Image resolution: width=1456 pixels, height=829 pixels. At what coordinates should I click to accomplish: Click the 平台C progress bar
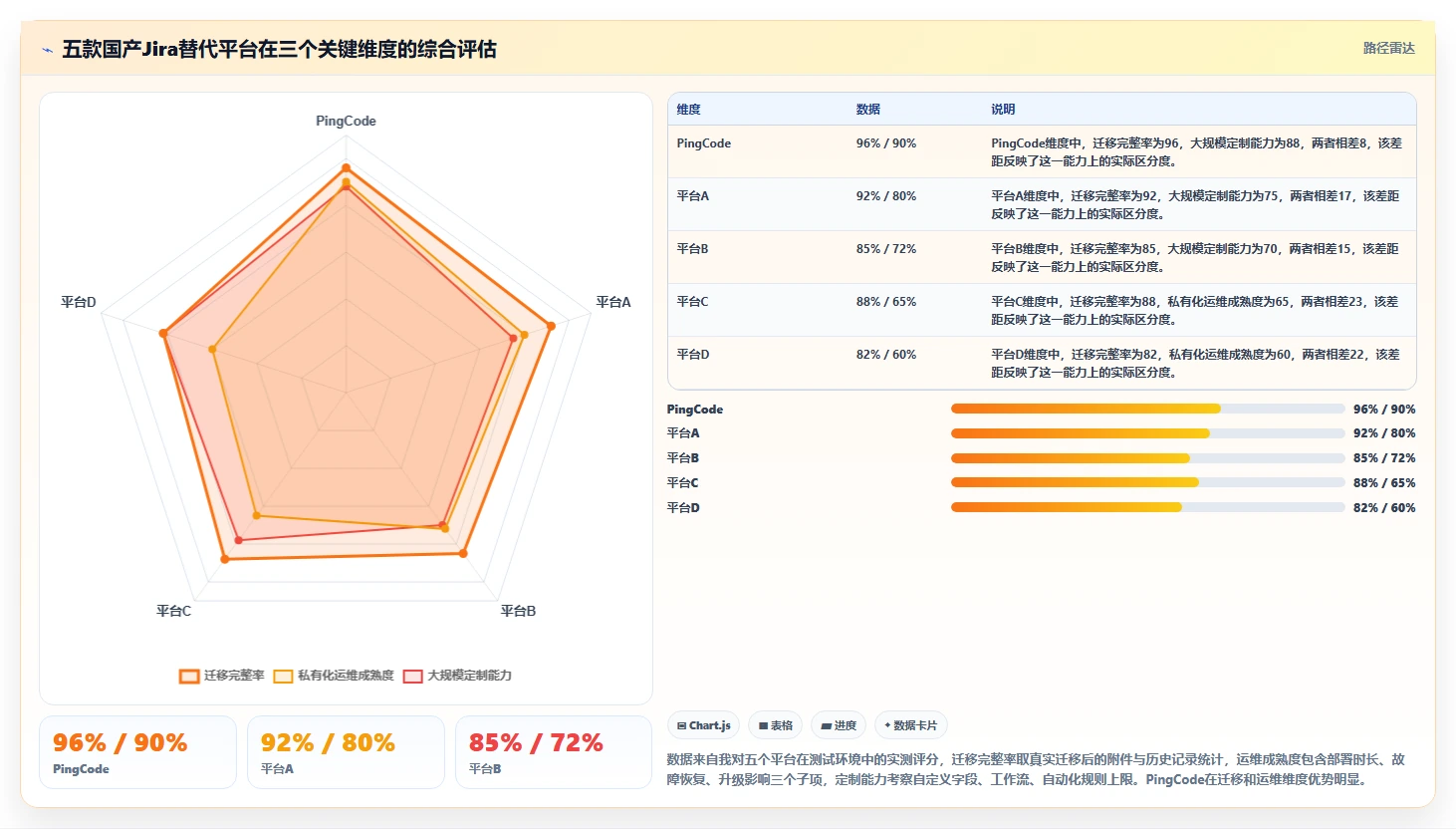[1147, 482]
